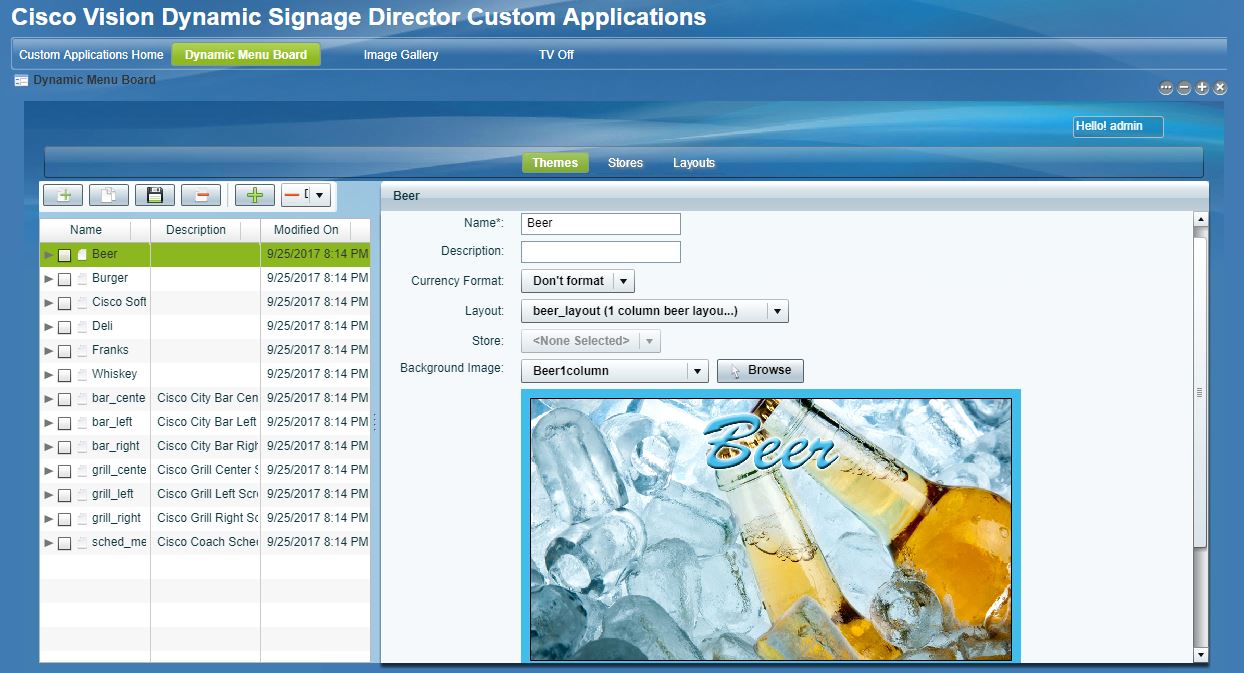Open the Layout beer_layout dropdown
Screen dimensions: 1244x673
pyautogui.click(x=655, y=311)
